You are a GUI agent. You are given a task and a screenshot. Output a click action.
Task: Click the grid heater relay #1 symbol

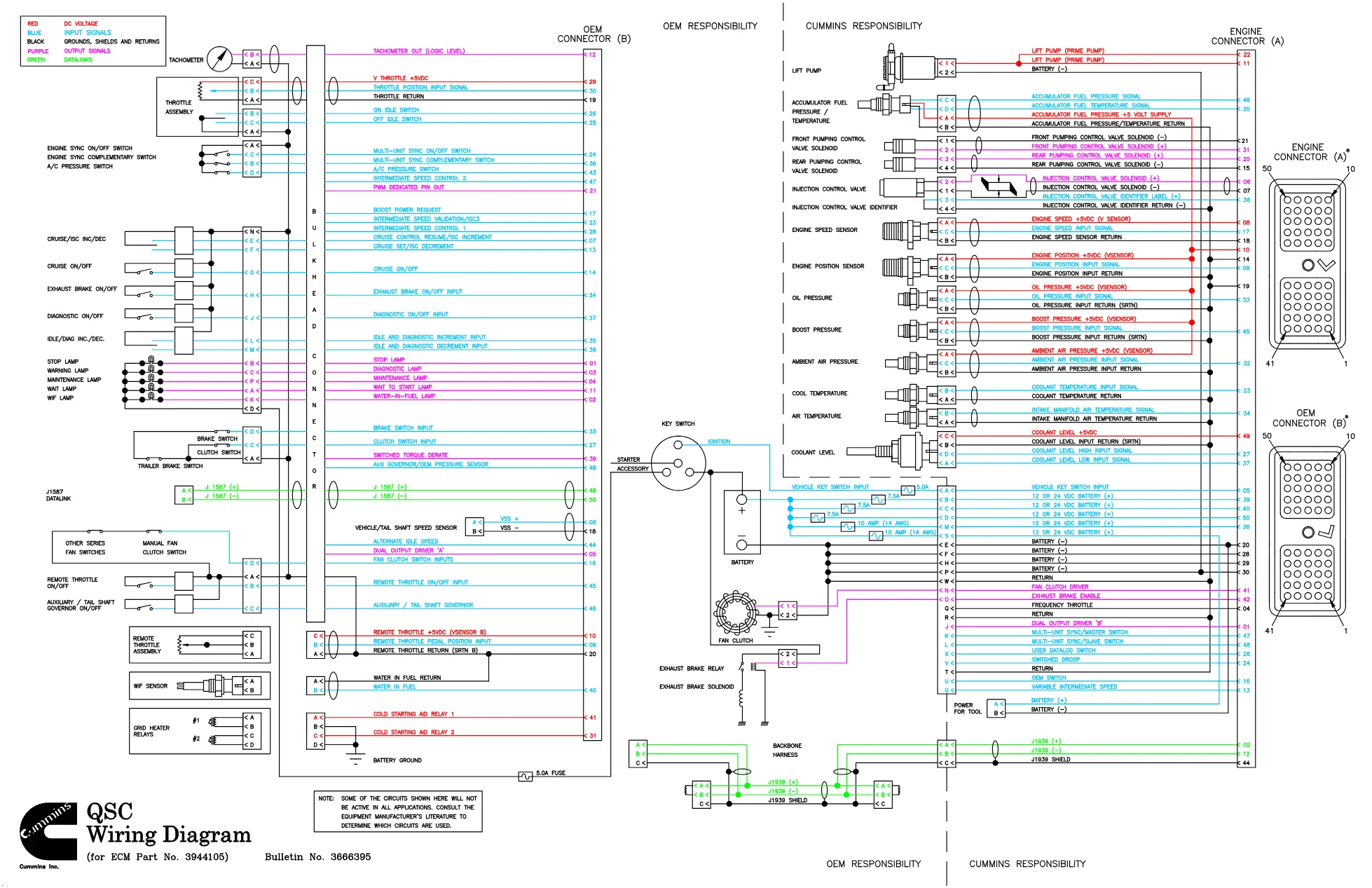point(212,722)
